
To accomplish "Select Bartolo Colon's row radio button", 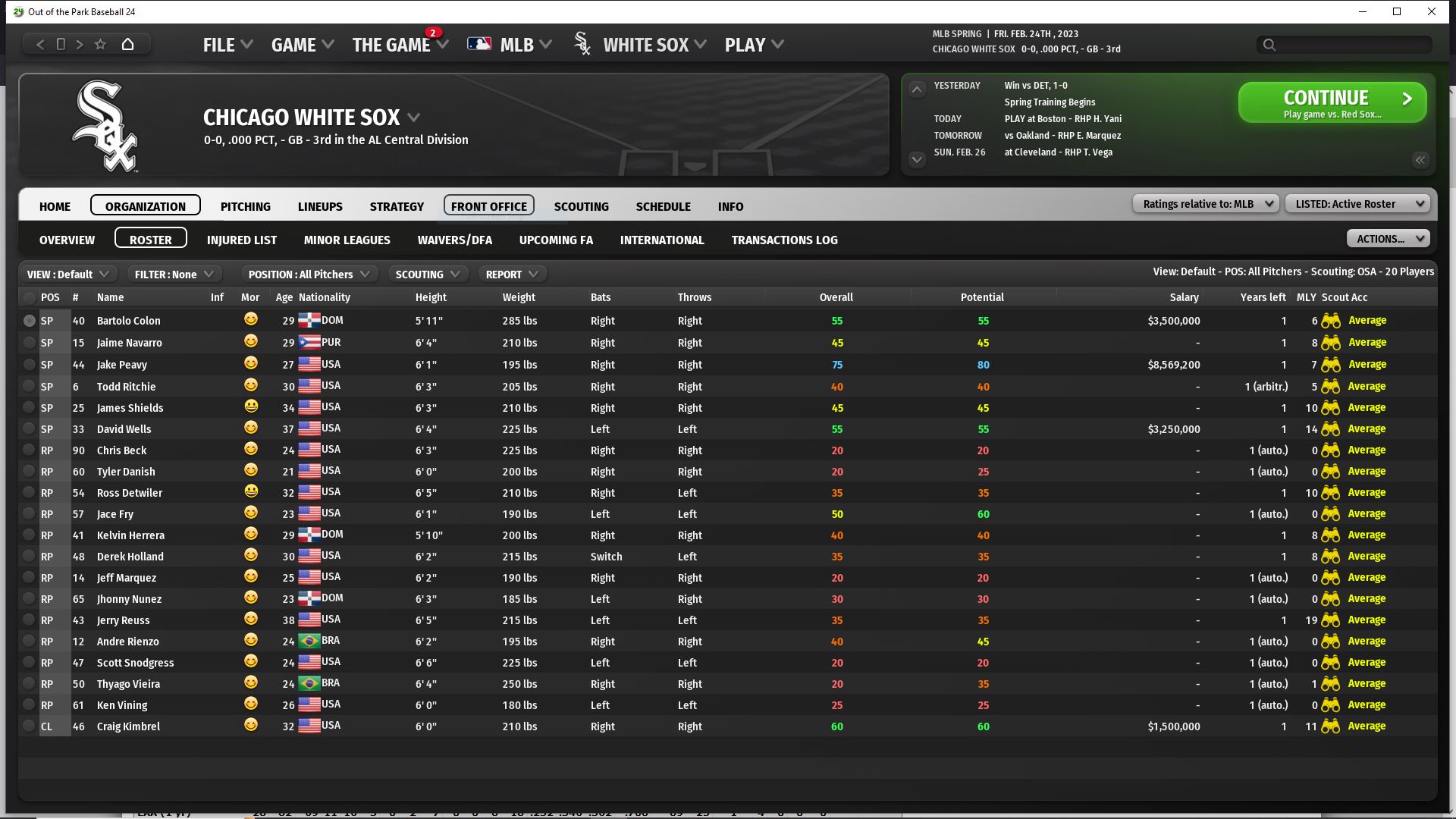I will point(29,321).
